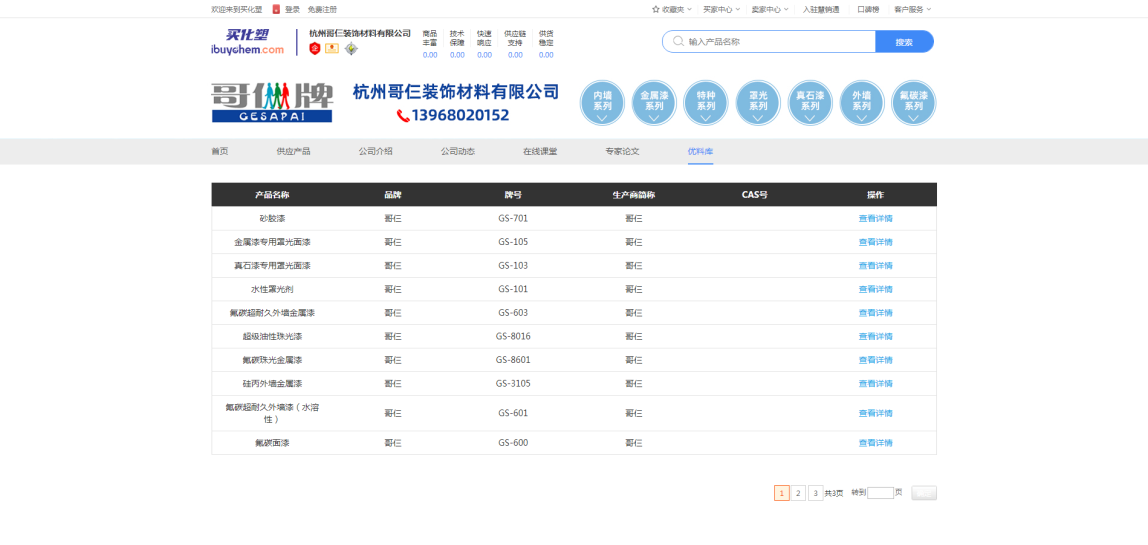The image size is (1148, 545).
Task: View details for 砂胶漆 GS-701
Action: 876,218
